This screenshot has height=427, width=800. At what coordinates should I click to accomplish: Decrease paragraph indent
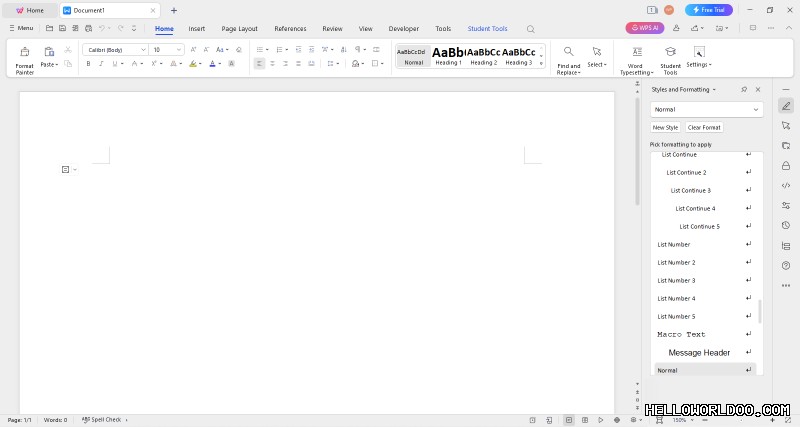click(x=298, y=49)
